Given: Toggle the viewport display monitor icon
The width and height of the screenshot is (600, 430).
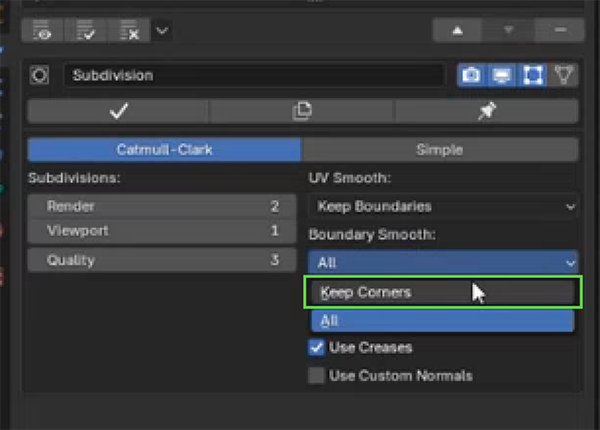Looking at the screenshot, I should coord(502,75).
